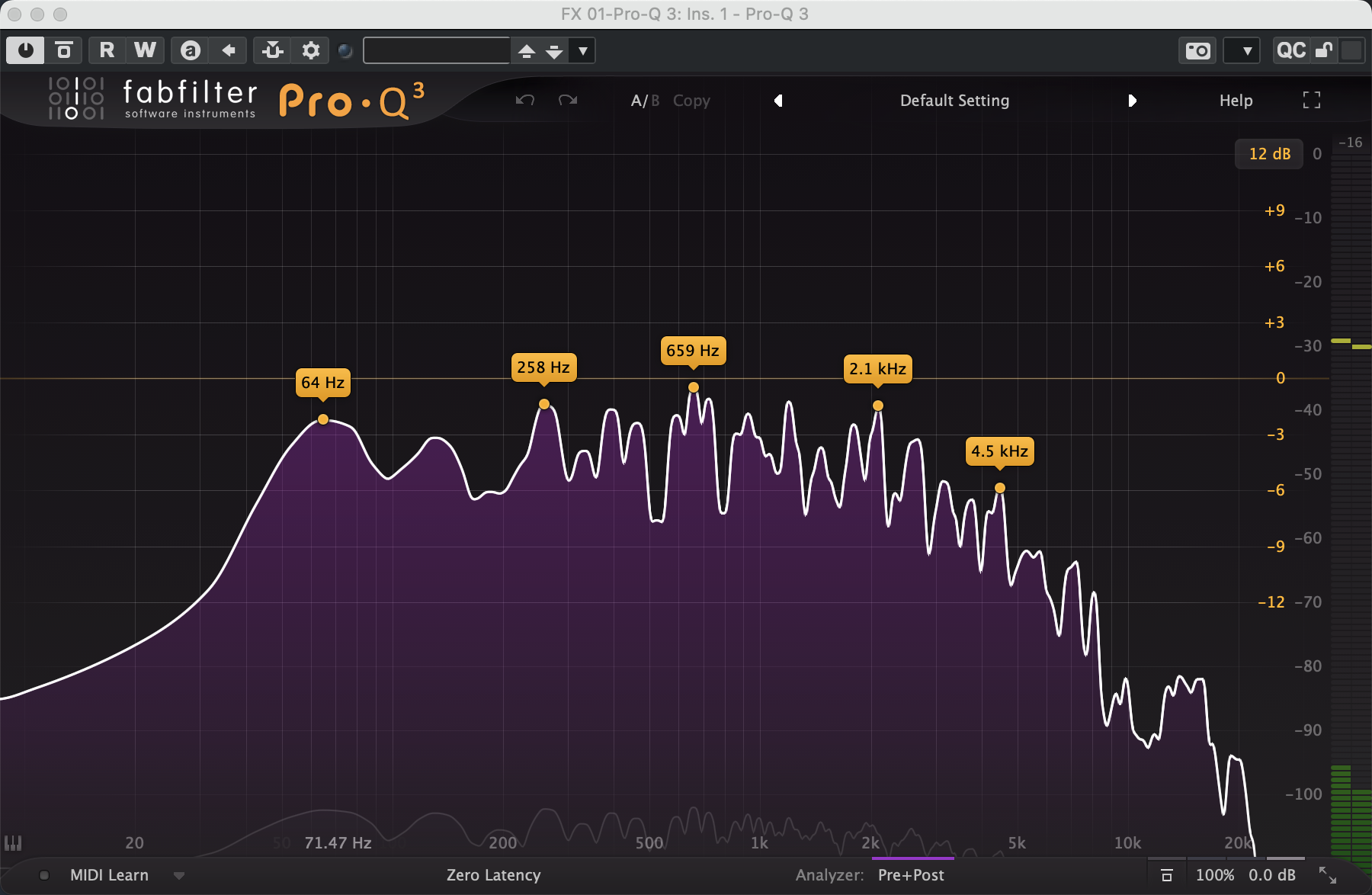Image resolution: width=1372 pixels, height=895 pixels.
Task: Click Copy to copy the A/B state
Action: (x=691, y=101)
